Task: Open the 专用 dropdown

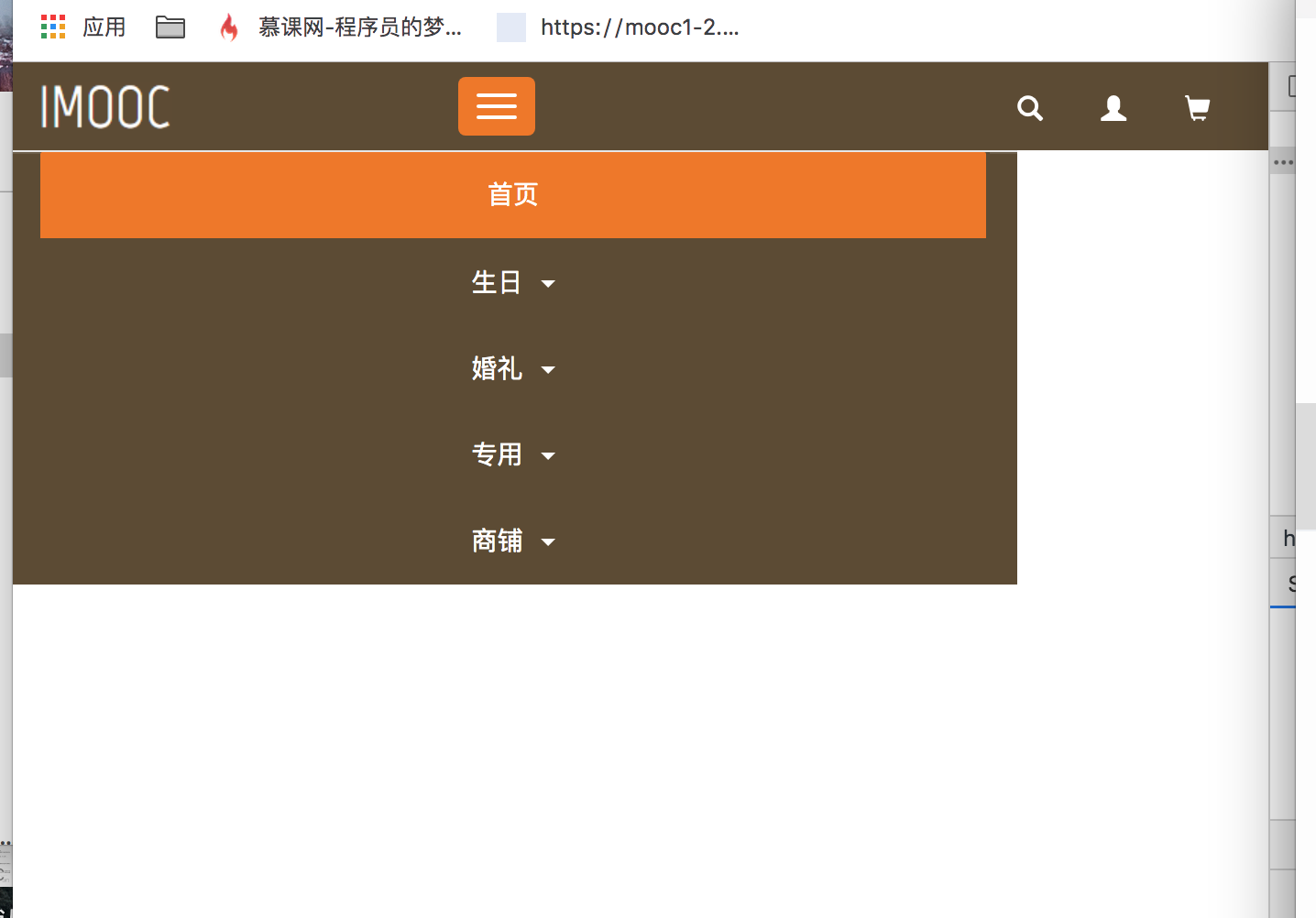Action: 548,456
